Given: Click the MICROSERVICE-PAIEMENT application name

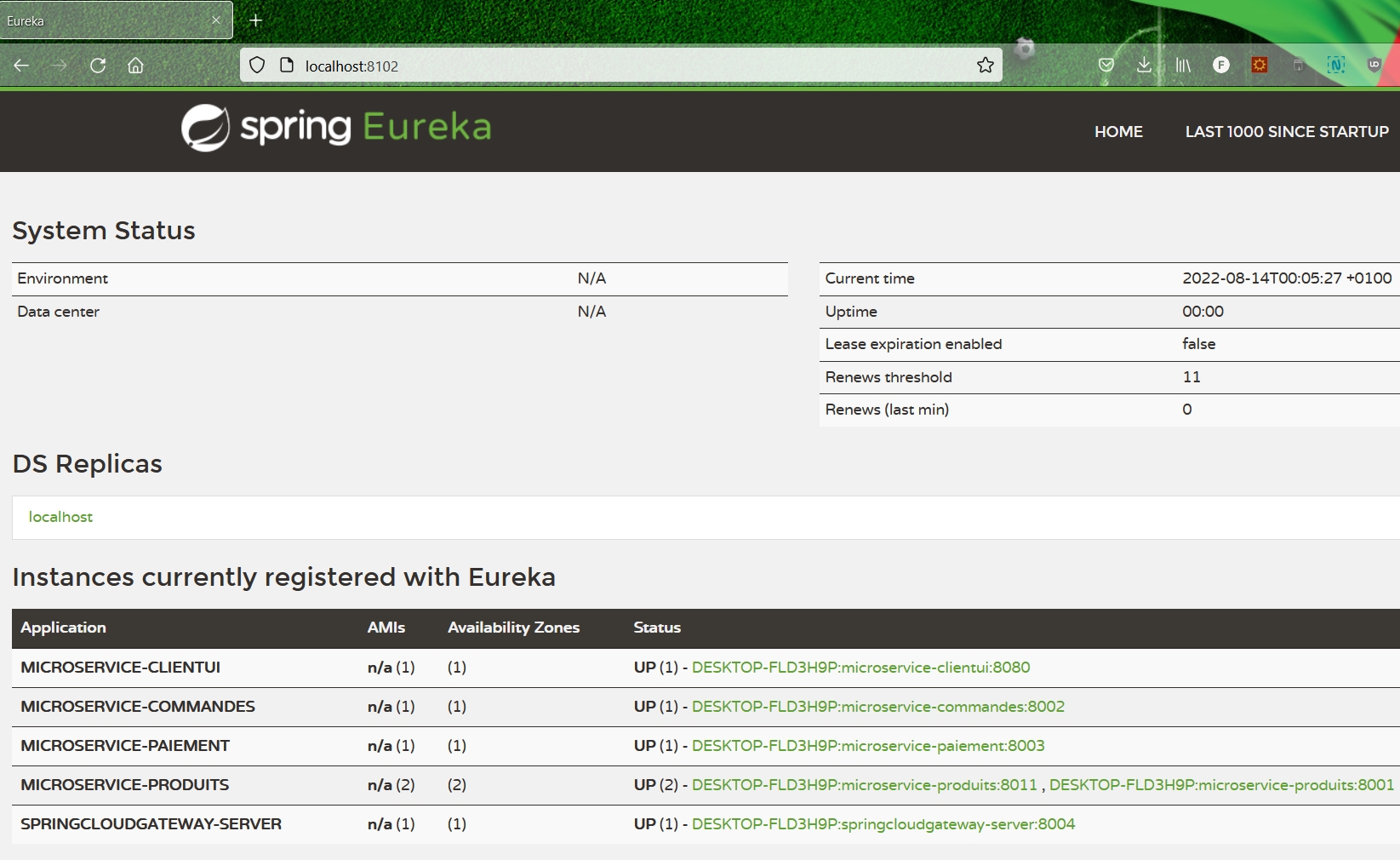Looking at the screenshot, I should (125, 746).
